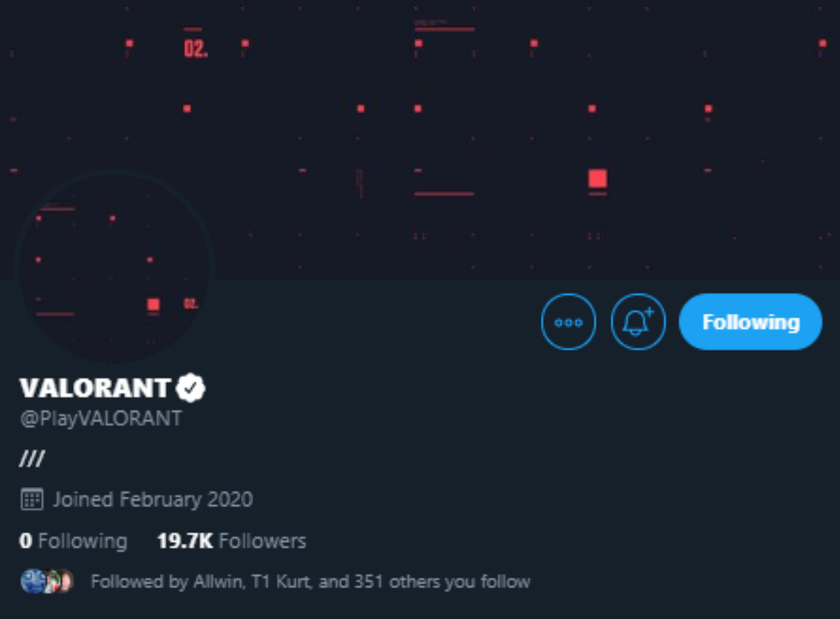Screen dimensions: 840x619
Task: Open the more options ellipsis menu
Action: point(568,322)
